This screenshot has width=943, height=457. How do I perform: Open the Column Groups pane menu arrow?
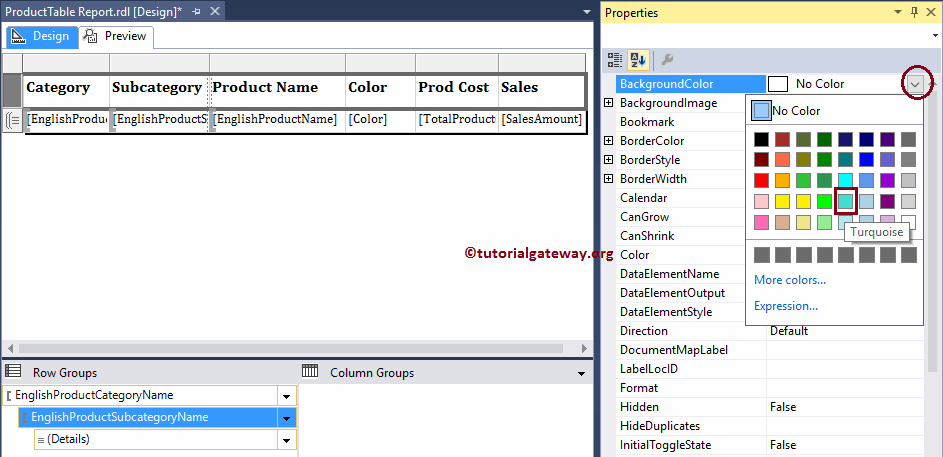coord(581,373)
